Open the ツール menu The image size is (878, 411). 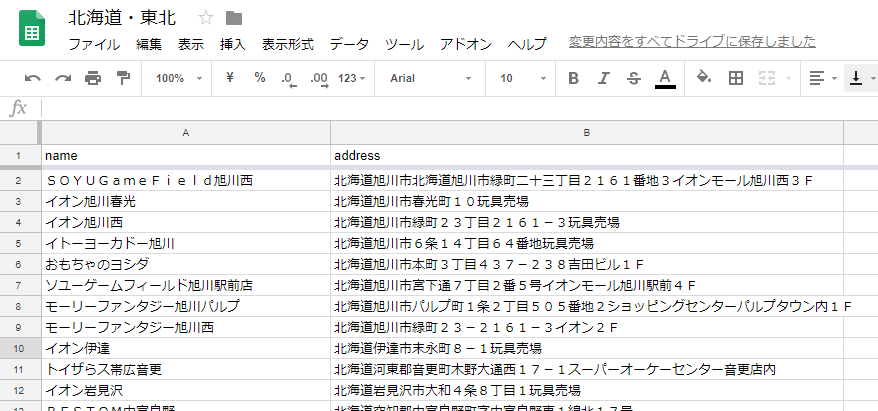coord(404,44)
